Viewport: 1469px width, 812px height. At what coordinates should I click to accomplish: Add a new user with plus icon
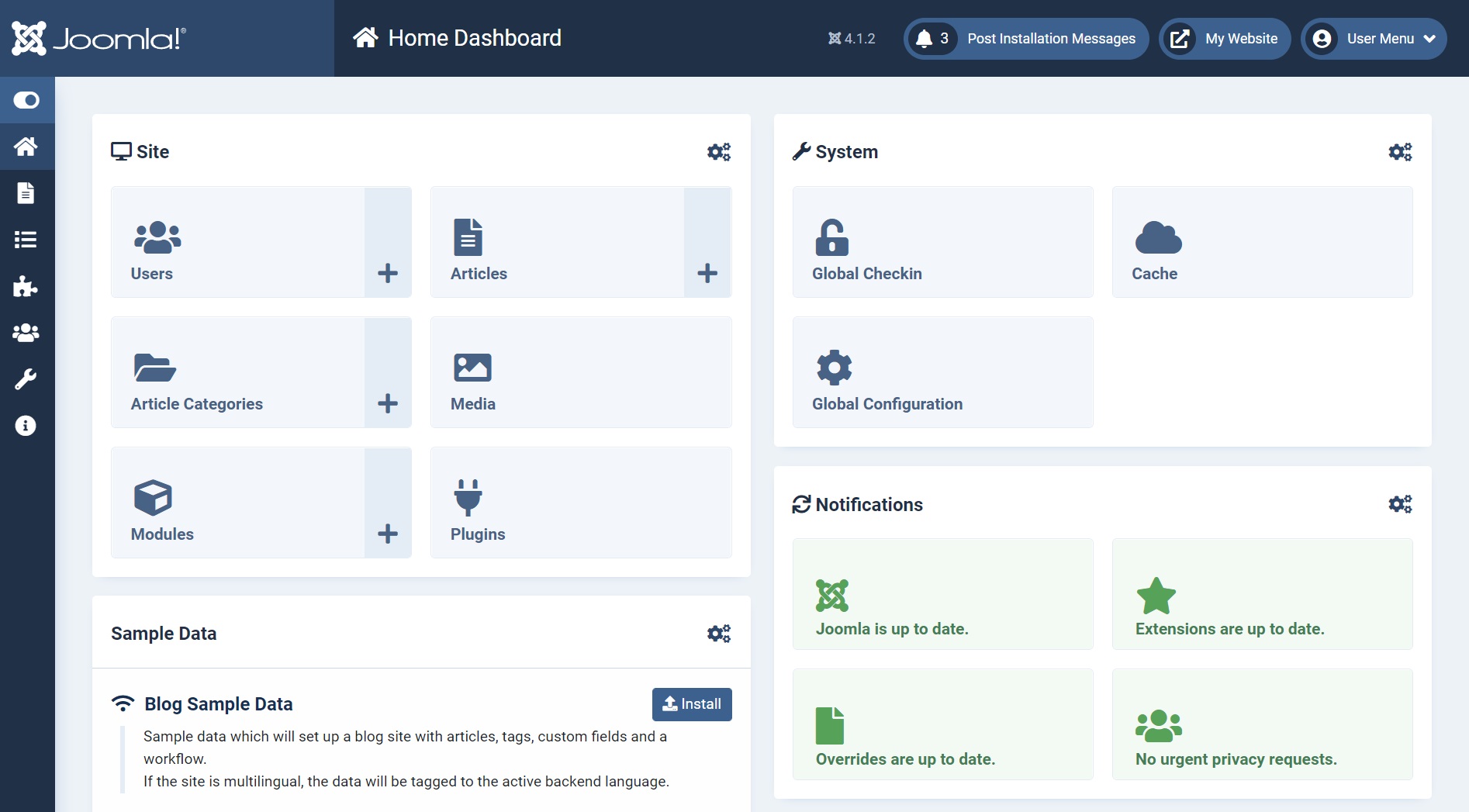click(x=388, y=273)
